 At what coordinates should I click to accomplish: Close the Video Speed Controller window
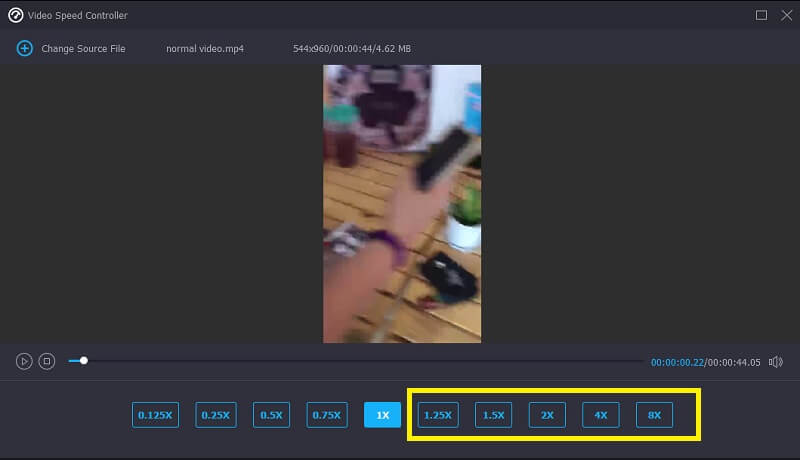[x=784, y=15]
